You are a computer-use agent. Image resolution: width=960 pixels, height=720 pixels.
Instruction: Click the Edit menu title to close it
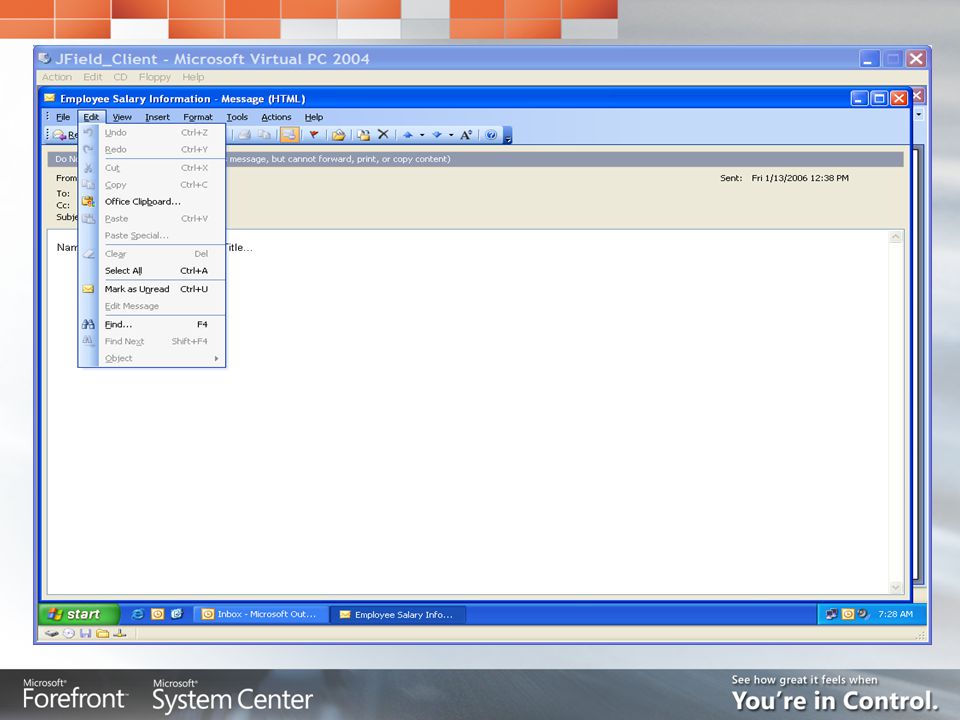[91, 117]
